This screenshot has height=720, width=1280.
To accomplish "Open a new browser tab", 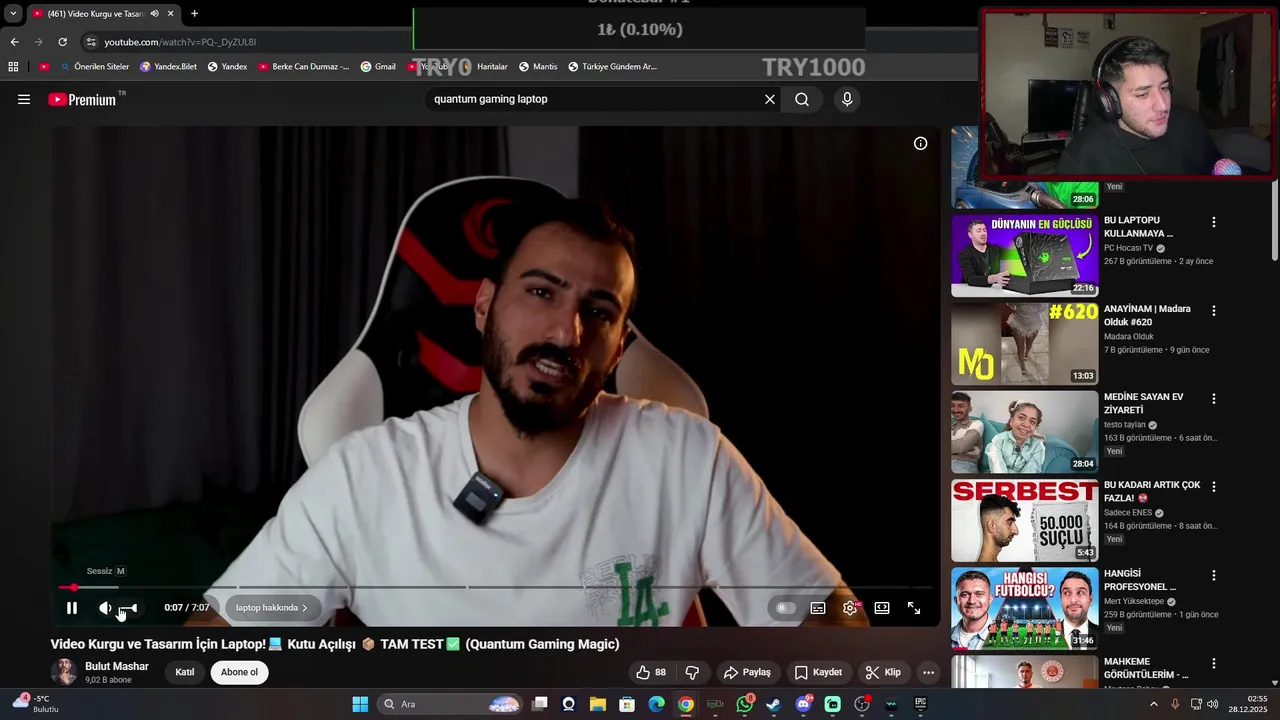I will click(x=194, y=14).
